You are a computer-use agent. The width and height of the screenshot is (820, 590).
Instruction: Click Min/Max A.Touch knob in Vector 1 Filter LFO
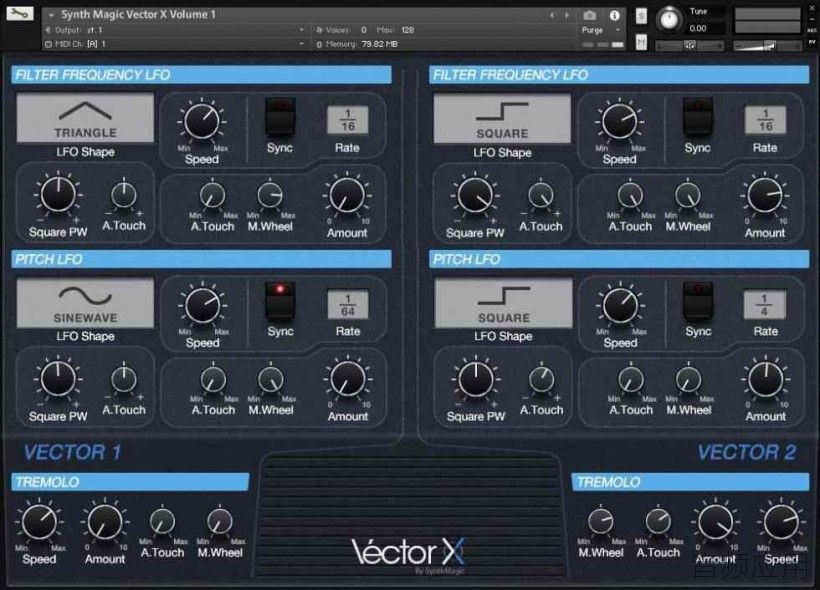pyautogui.click(x=212, y=196)
